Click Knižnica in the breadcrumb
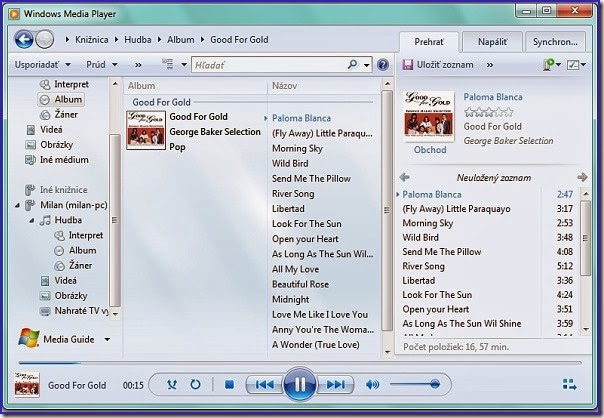 91,39
